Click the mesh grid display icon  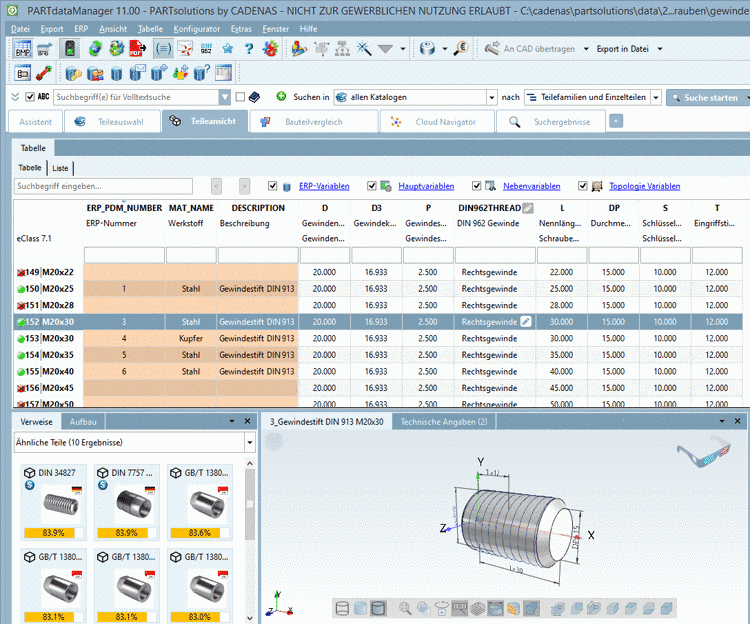pos(477,608)
